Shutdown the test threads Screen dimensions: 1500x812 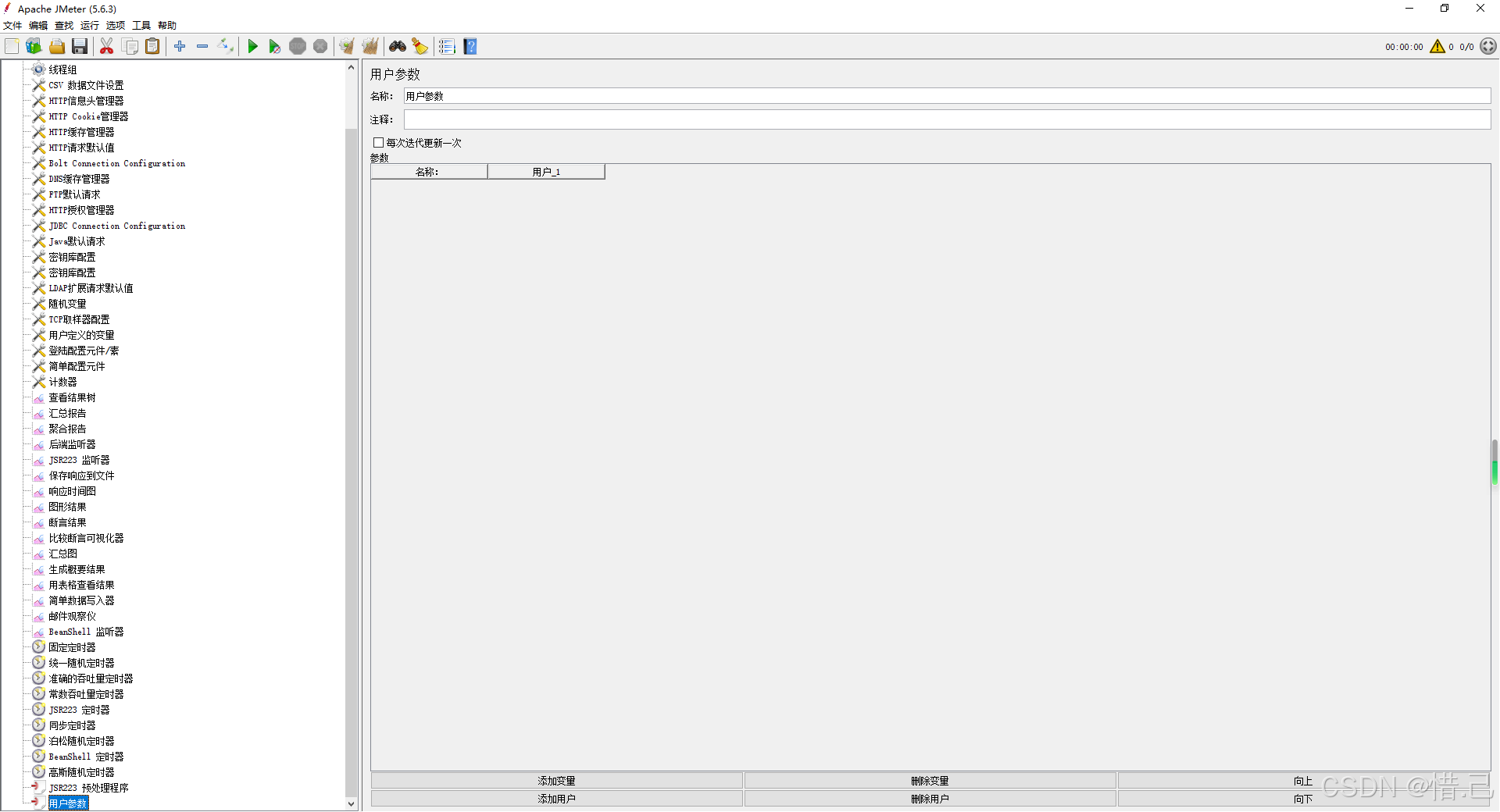pyautogui.click(x=320, y=47)
